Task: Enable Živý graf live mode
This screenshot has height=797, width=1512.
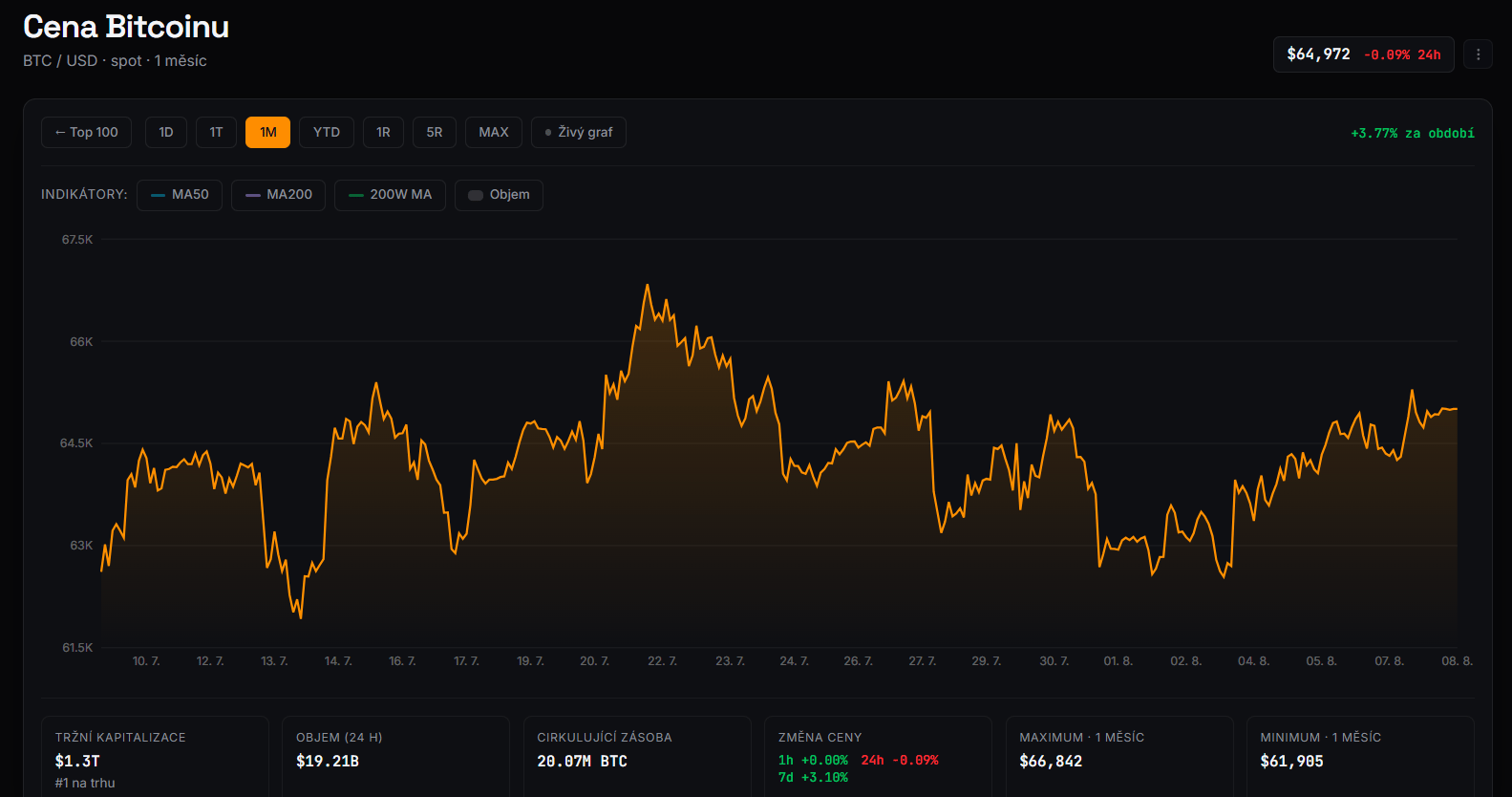Action: 579,132
